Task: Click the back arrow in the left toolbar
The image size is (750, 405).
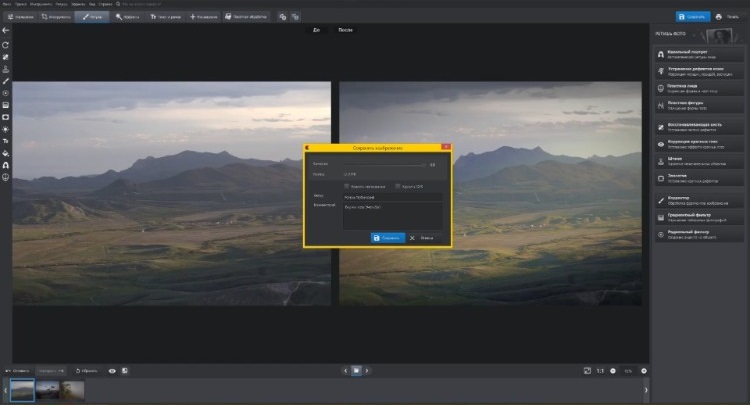Action: coord(6,31)
